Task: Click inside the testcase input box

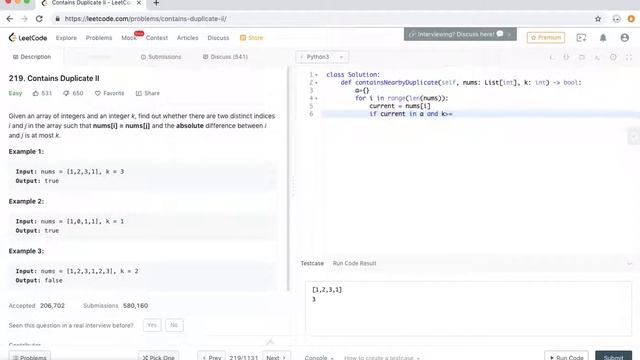Action: pos(468,308)
